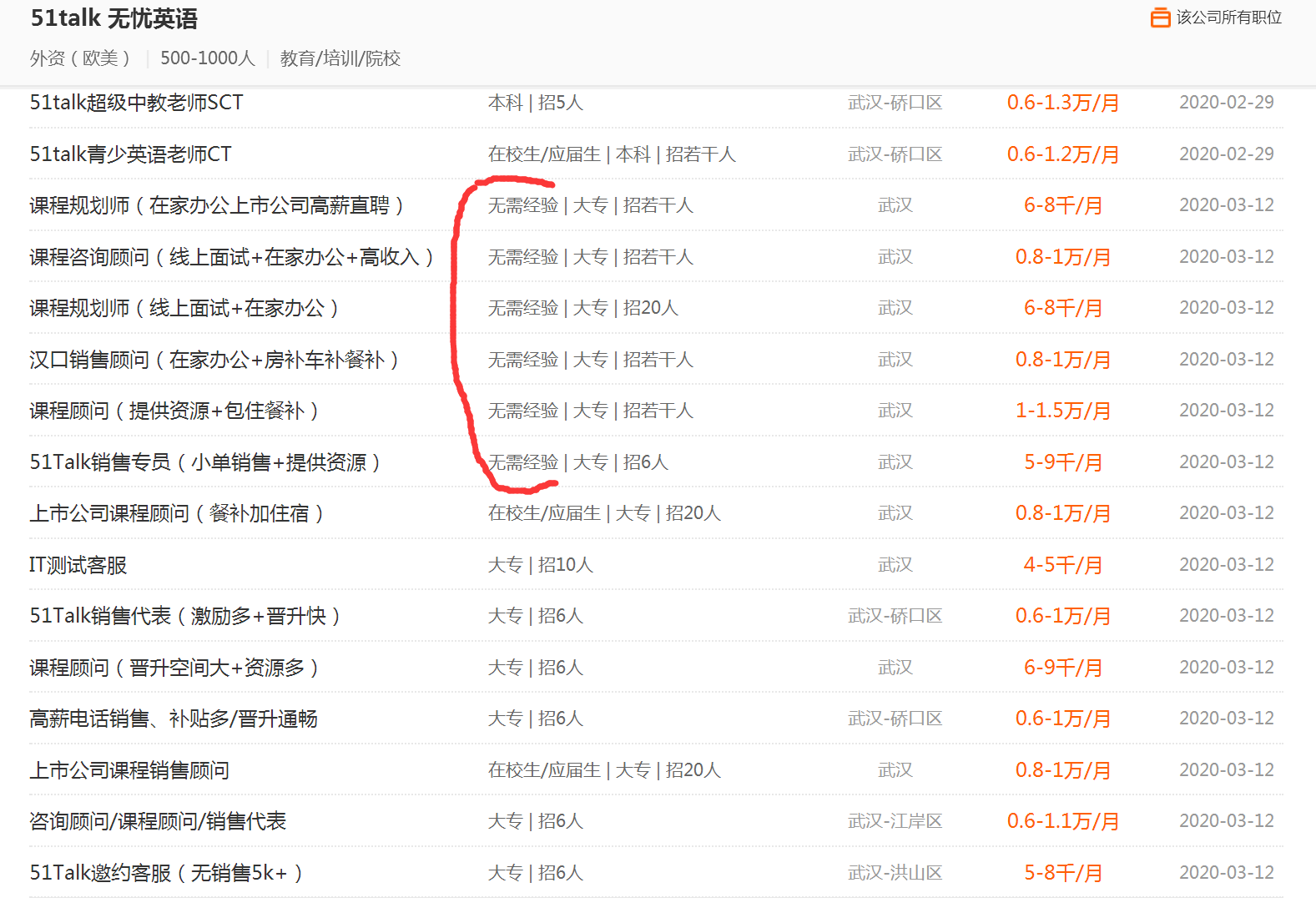Open 咨询顾问/课程顾问/销售代表 job

(158, 821)
